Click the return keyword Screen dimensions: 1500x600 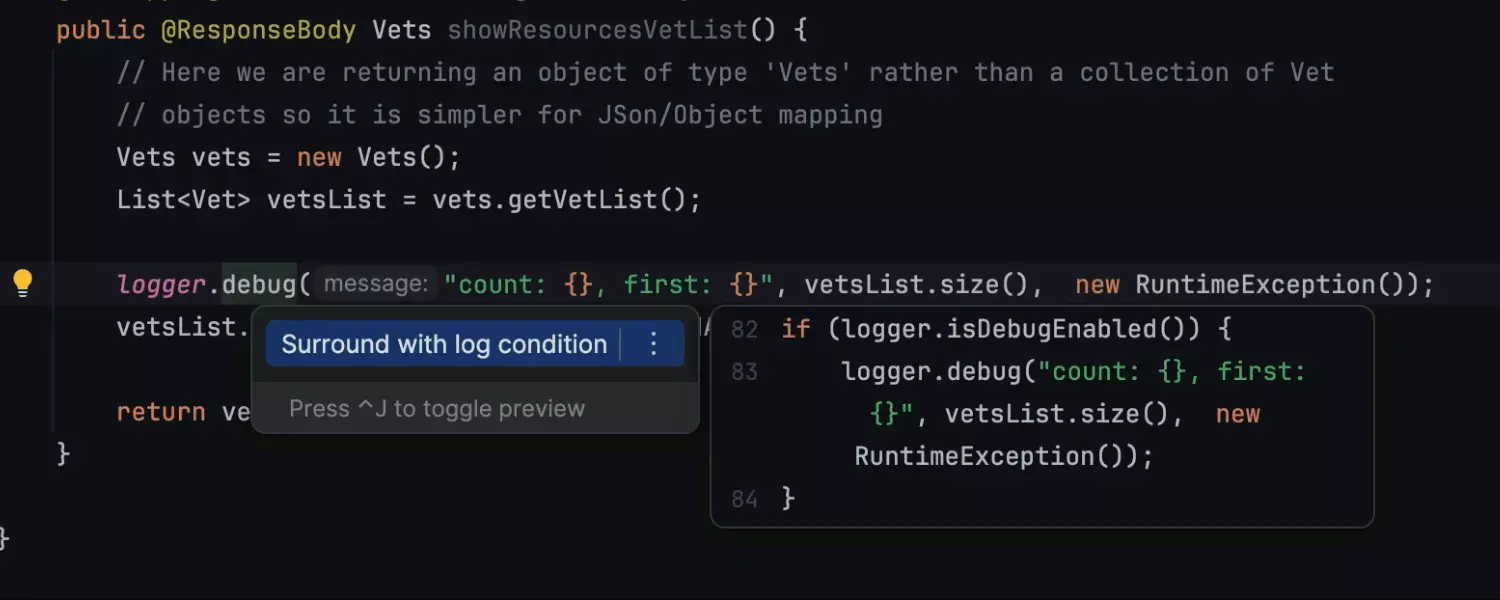[x=161, y=412]
